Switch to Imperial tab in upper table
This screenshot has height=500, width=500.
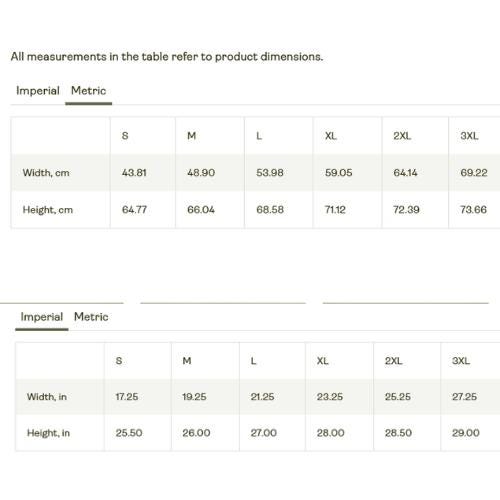(x=38, y=91)
